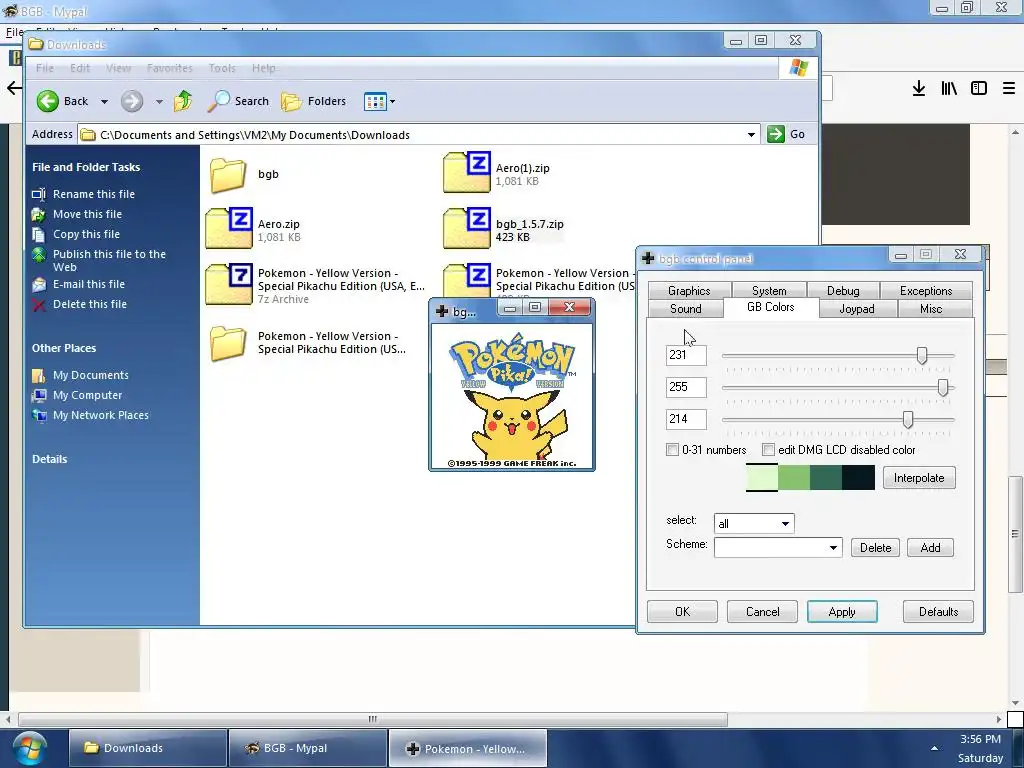This screenshot has width=1024, height=768.
Task: Click Copy this file task
Action: point(86,234)
